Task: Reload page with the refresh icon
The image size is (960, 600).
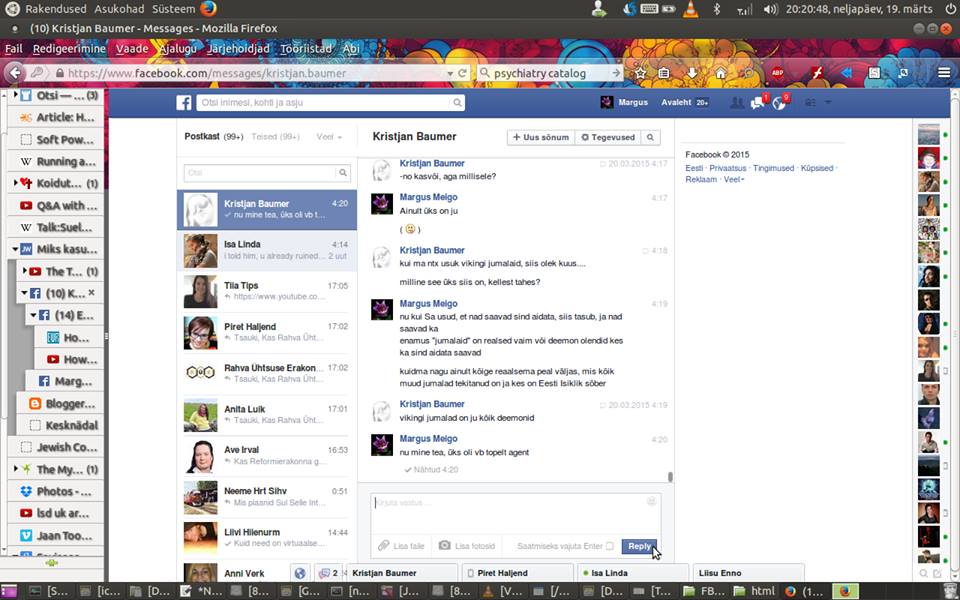Action: point(462,73)
